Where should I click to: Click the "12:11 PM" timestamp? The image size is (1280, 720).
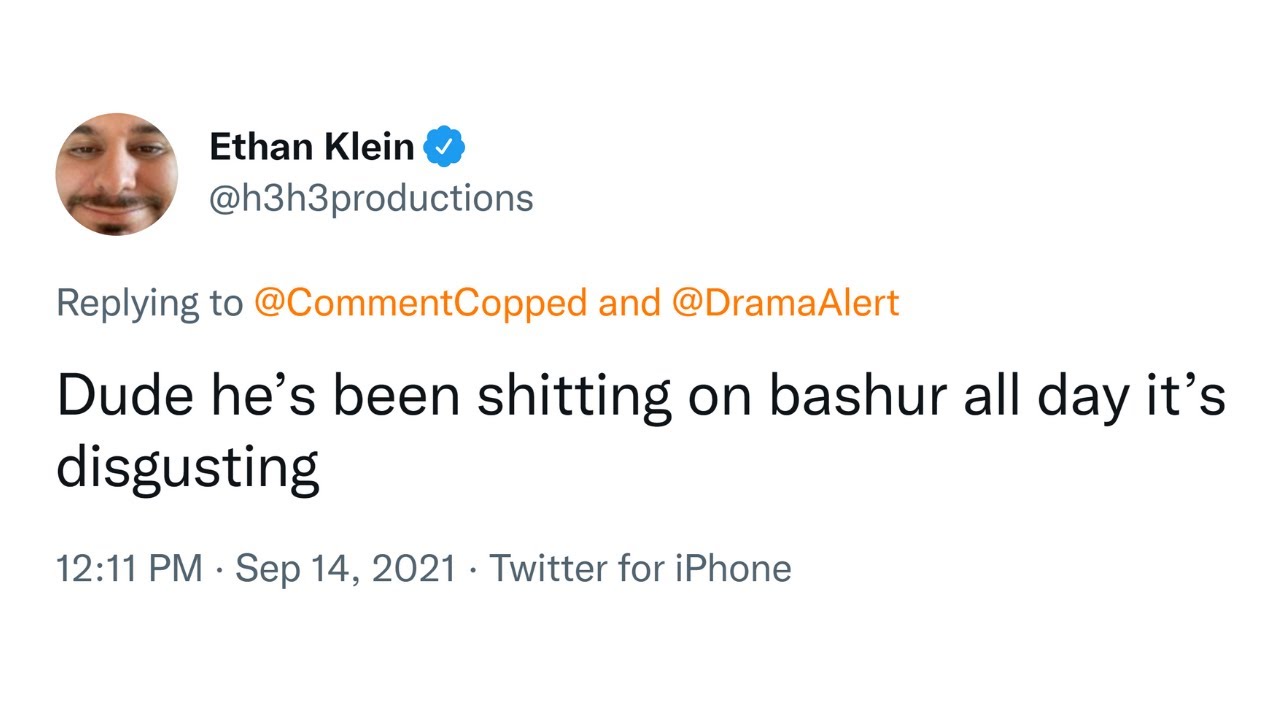click(130, 568)
